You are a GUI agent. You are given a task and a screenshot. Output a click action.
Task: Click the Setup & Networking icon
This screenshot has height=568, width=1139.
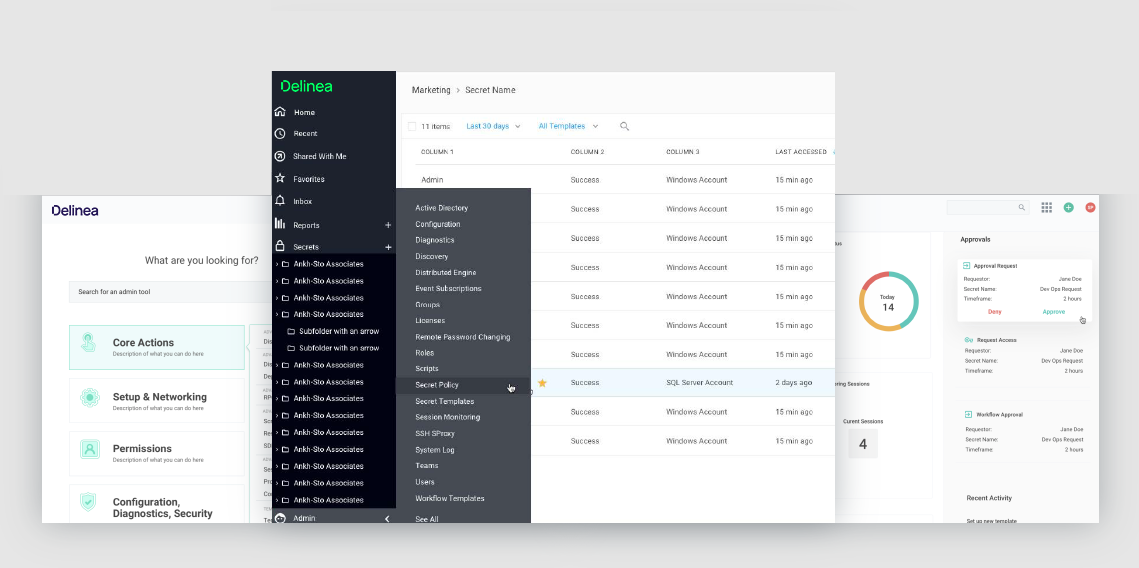tap(89, 397)
